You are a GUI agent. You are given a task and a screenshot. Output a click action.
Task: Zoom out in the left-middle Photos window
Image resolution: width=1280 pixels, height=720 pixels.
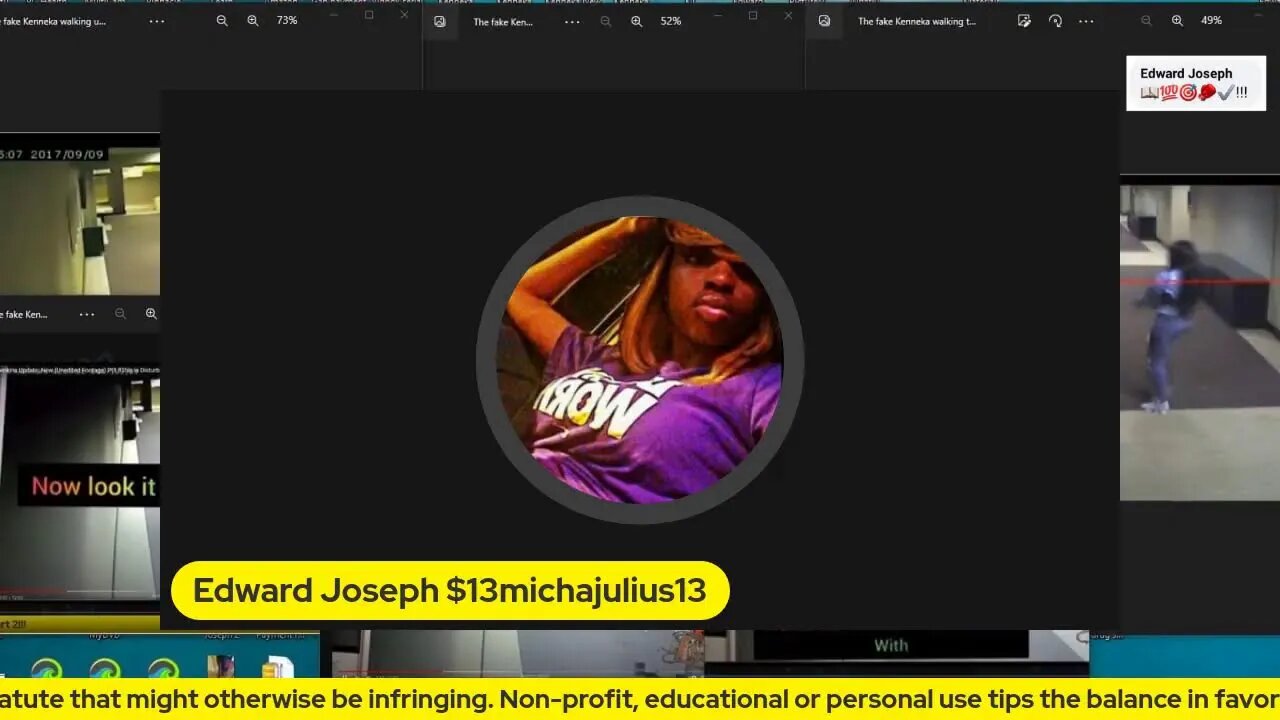click(120, 314)
